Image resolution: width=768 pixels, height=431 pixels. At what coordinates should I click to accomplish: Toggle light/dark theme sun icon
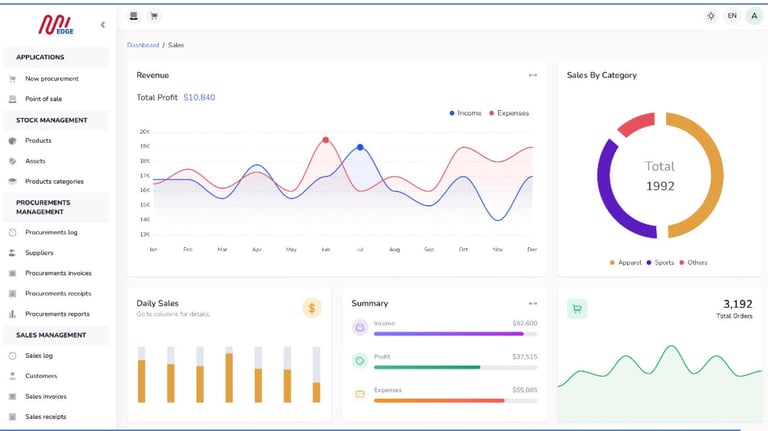point(711,16)
